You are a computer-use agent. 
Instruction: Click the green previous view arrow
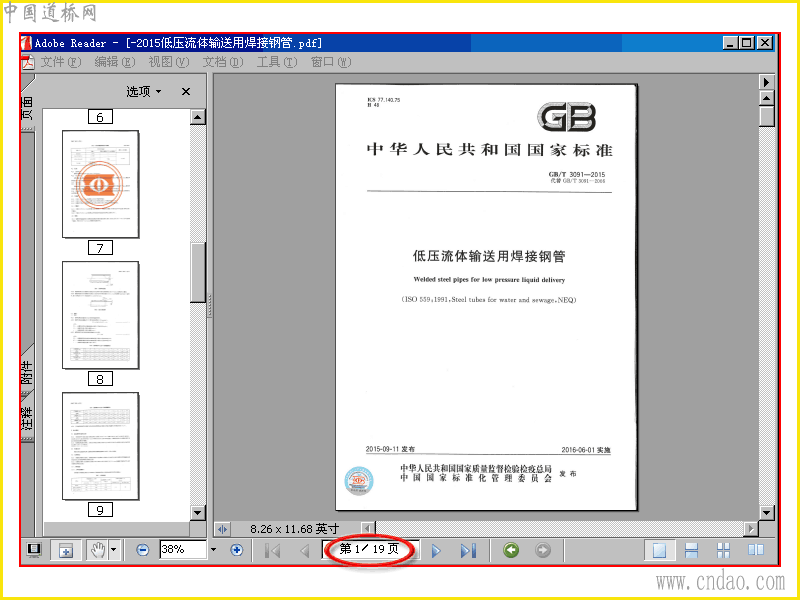(x=511, y=550)
